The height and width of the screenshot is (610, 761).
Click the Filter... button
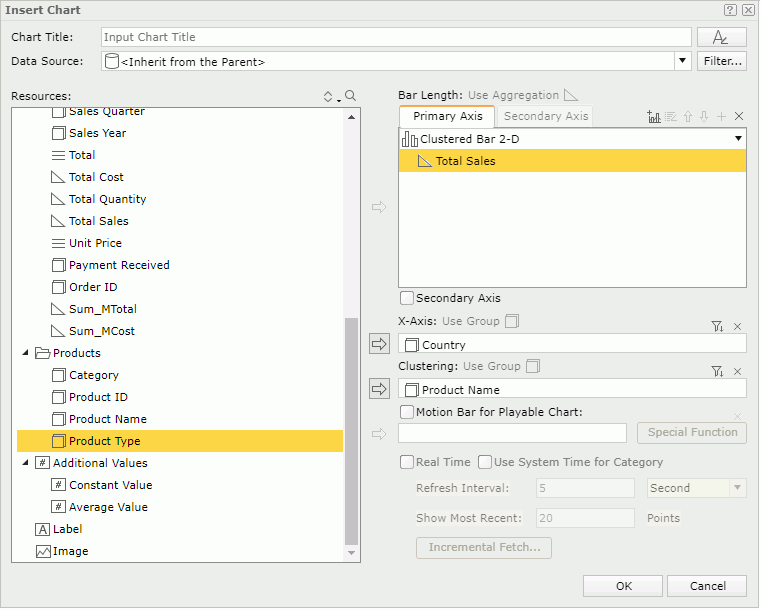[x=722, y=61]
